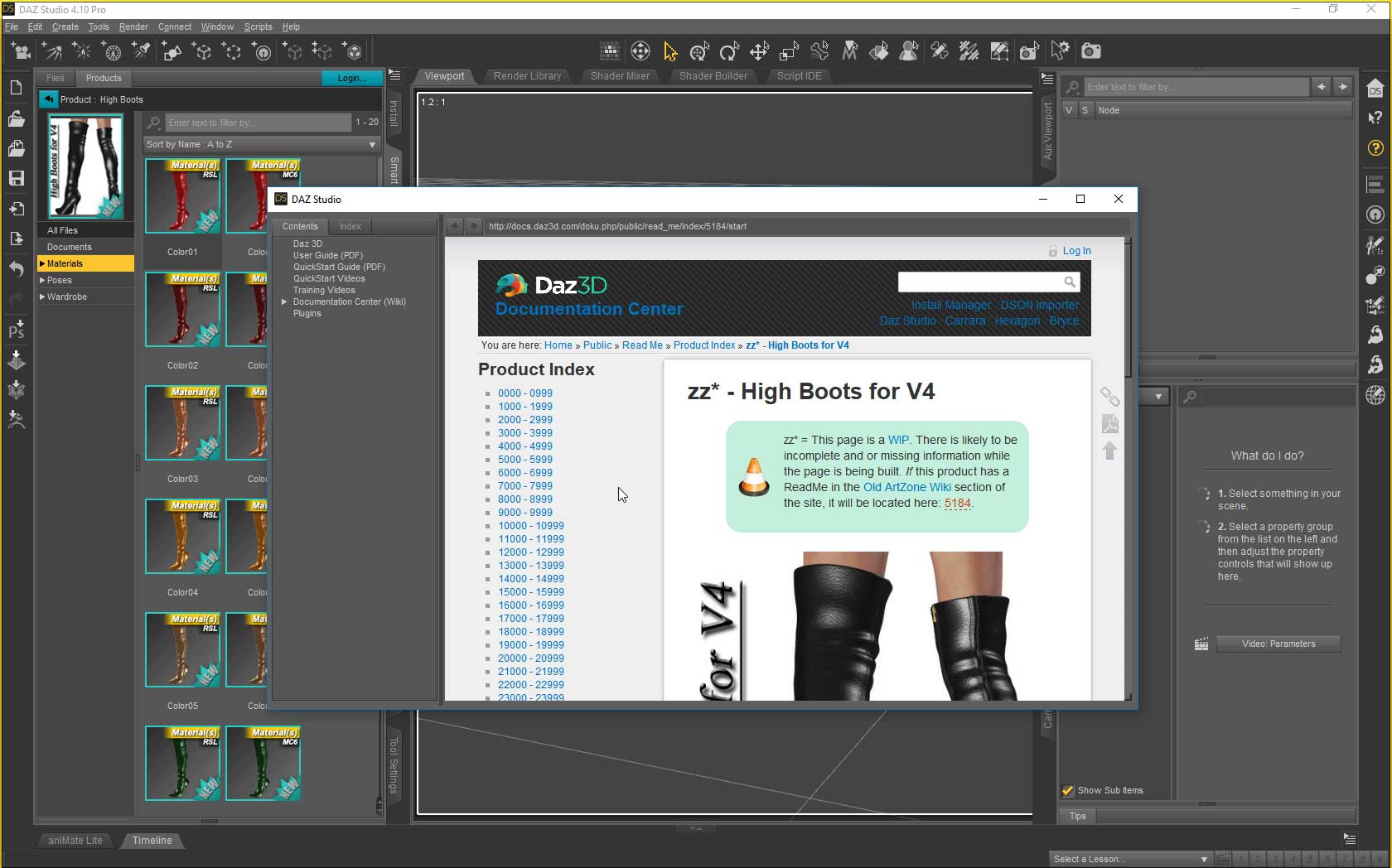Select the Color01 RSL boots thumbnail
Screen dimensions: 1392x868
182,196
